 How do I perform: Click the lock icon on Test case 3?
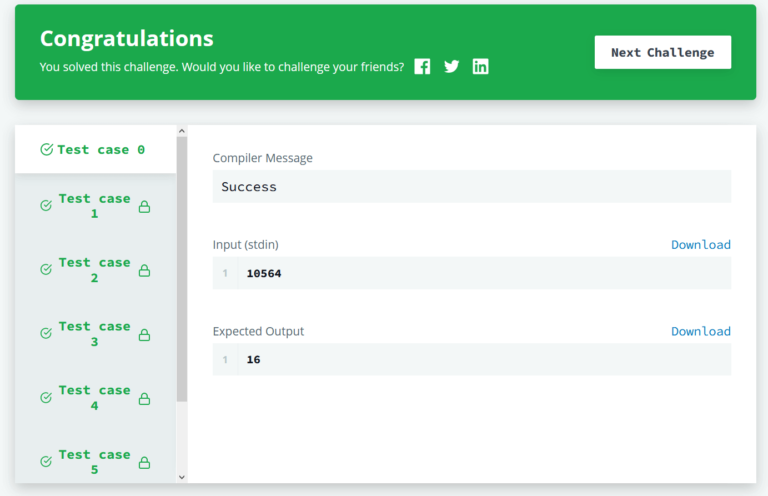point(144,335)
